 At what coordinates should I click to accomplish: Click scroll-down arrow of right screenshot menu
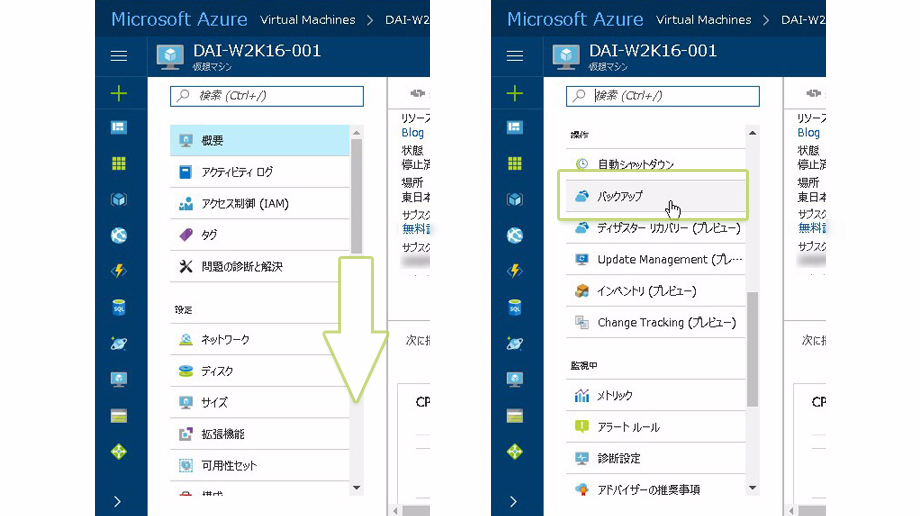coord(752,488)
